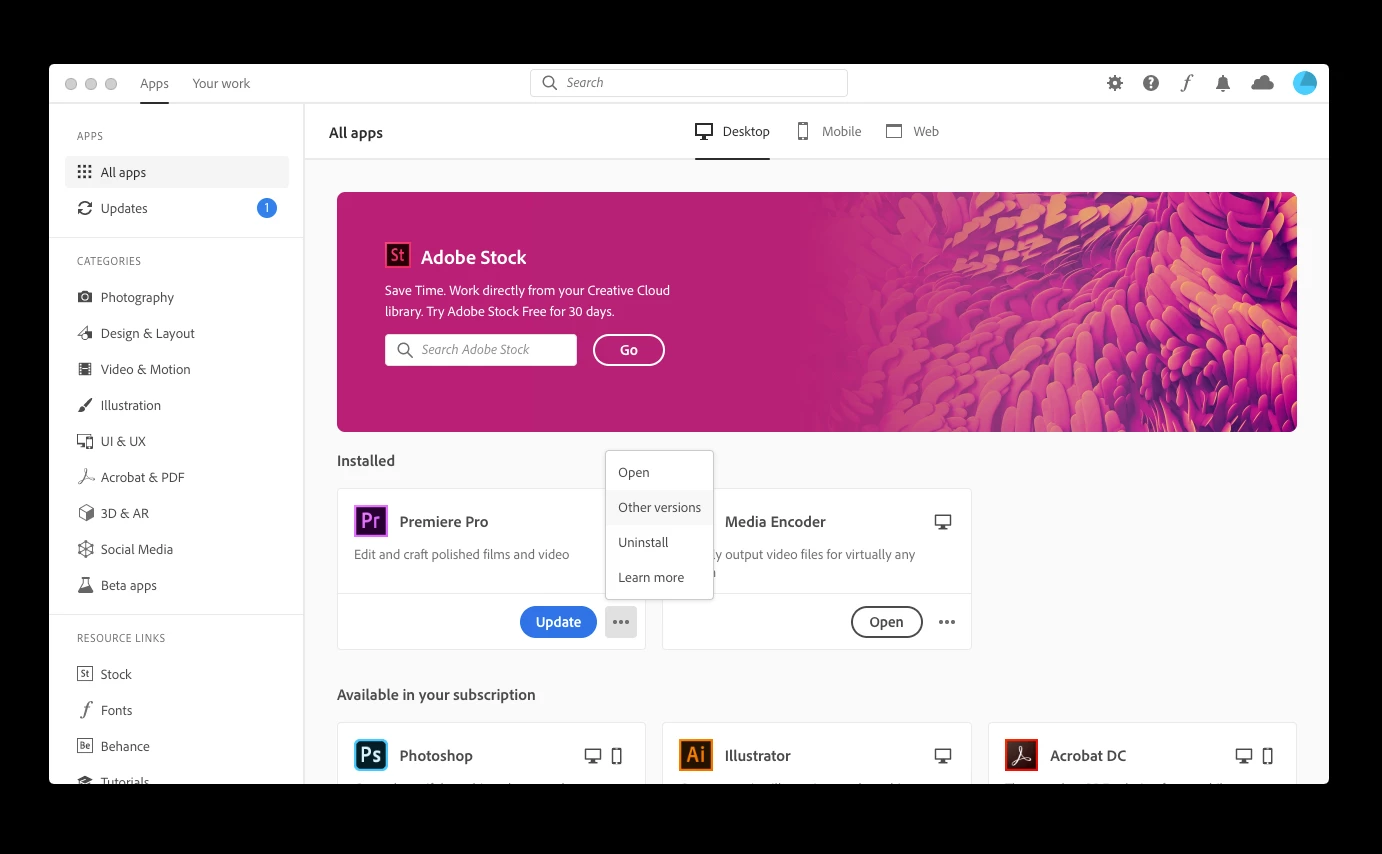Switch to the Mobile tab
This screenshot has height=854, width=1382.
(x=829, y=131)
